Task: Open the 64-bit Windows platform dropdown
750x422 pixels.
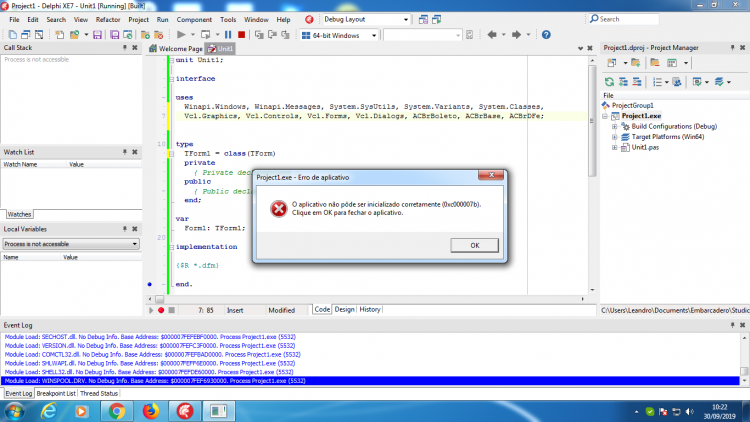Action: [x=340, y=35]
